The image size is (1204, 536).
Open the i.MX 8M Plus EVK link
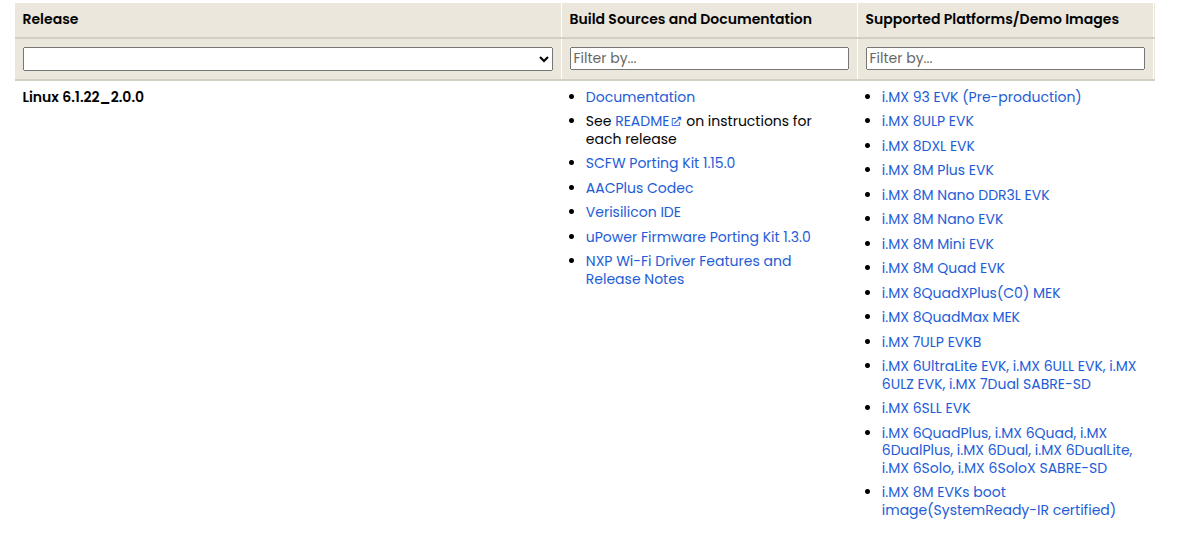(x=938, y=170)
